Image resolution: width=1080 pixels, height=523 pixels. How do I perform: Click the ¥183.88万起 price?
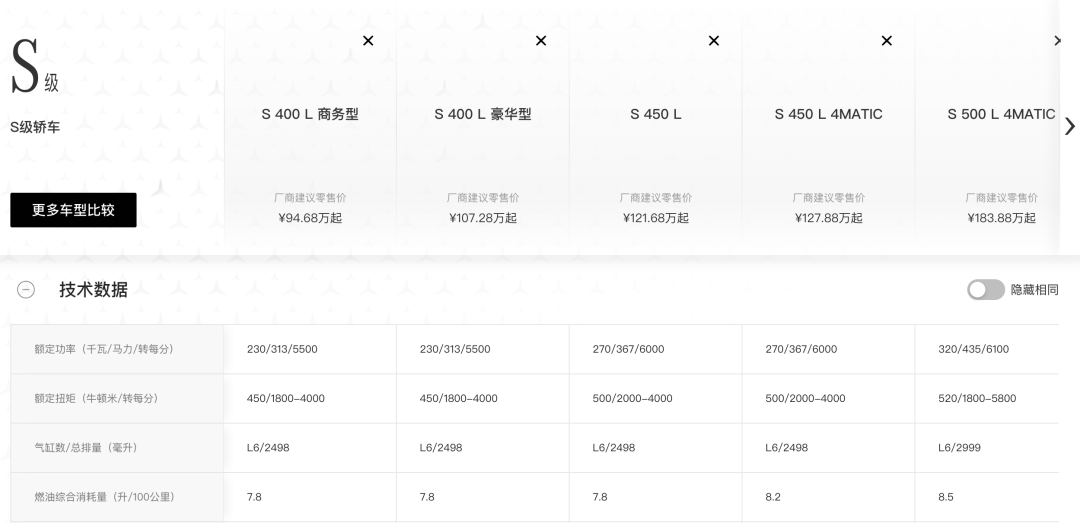pyautogui.click(x=1001, y=218)
